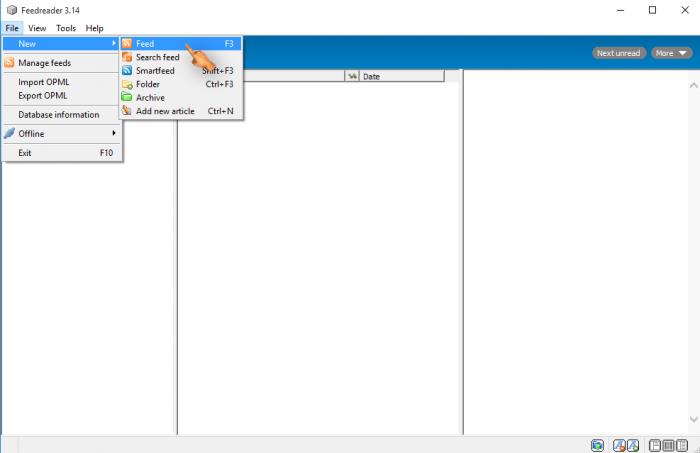Open the View menu
This screenshot has height=453, width=700.
click(37, 28)
